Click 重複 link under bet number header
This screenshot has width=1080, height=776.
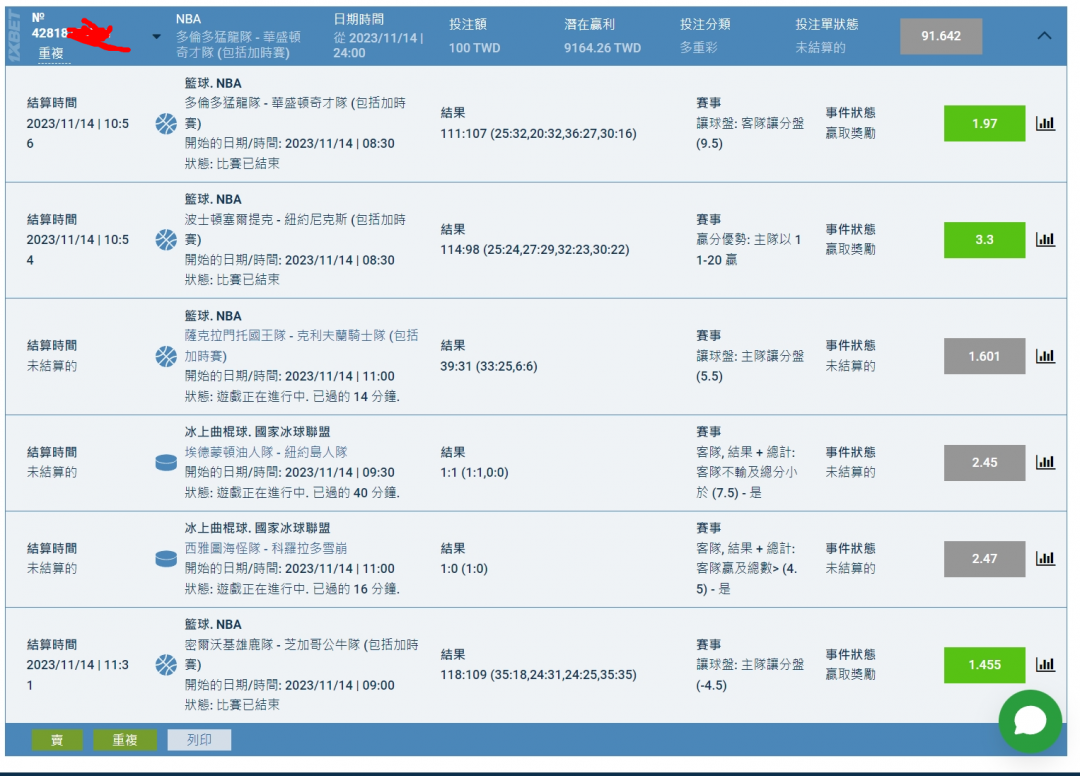tap(51, 54)
